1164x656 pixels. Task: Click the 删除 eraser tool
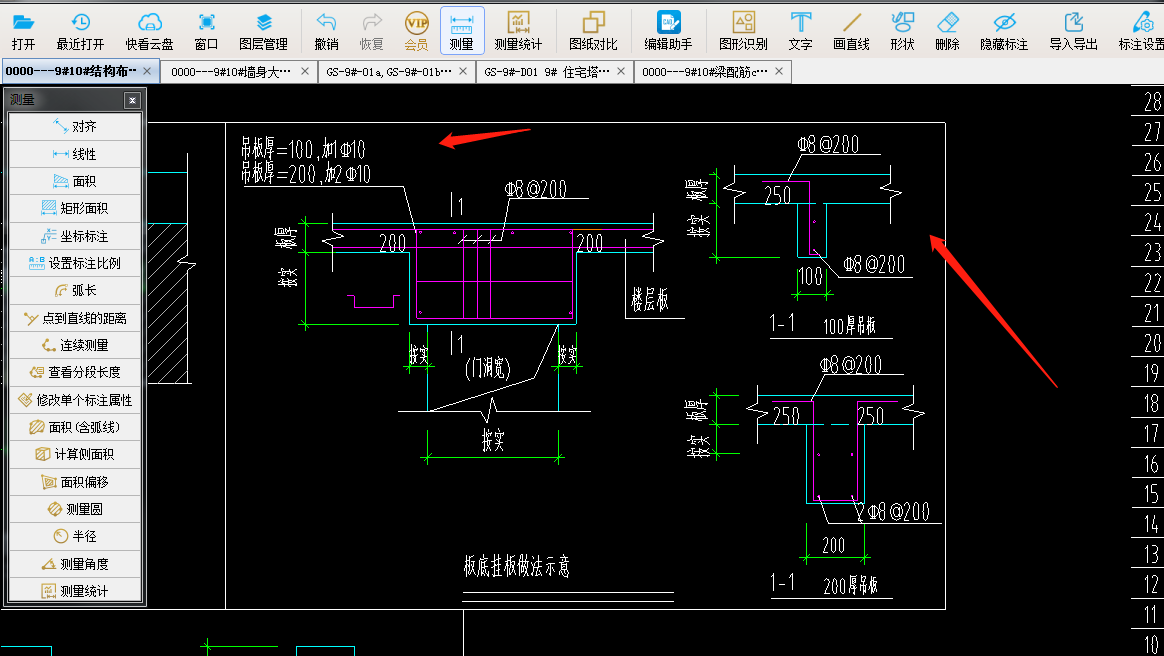(x=947, y=31)
